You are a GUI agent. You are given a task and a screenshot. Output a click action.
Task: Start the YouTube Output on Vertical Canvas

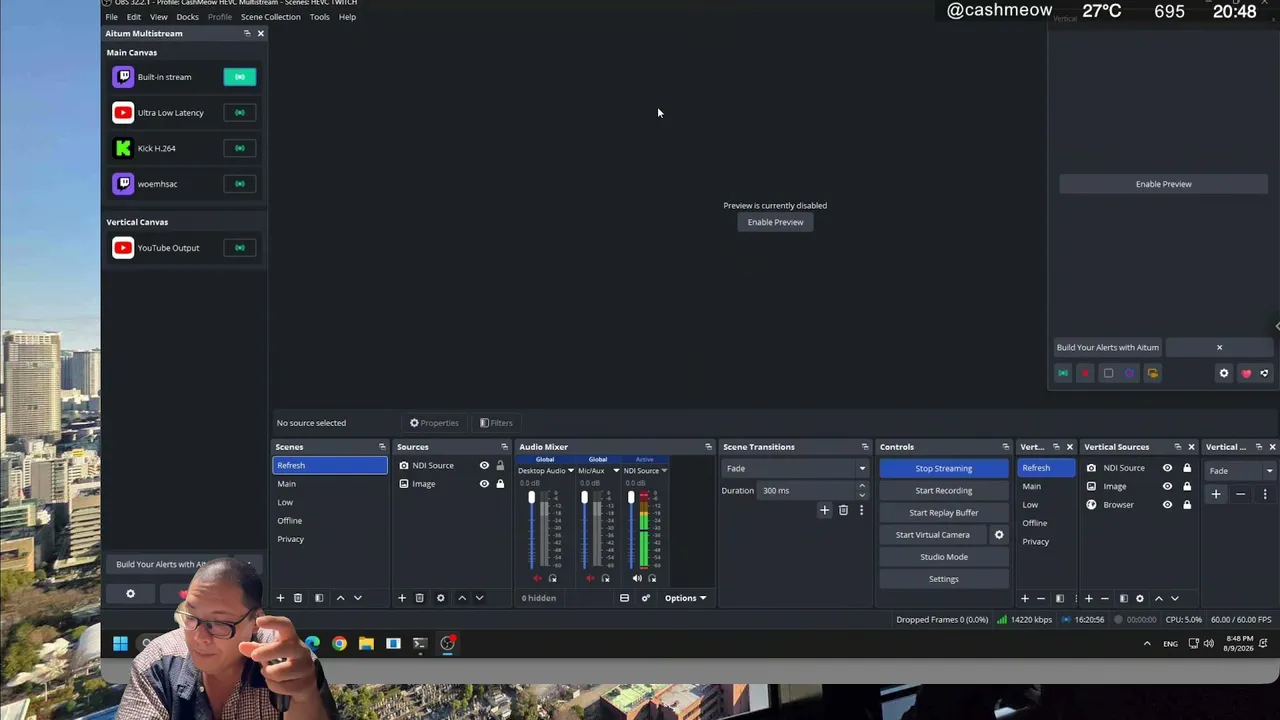click(x=240, y=248)
